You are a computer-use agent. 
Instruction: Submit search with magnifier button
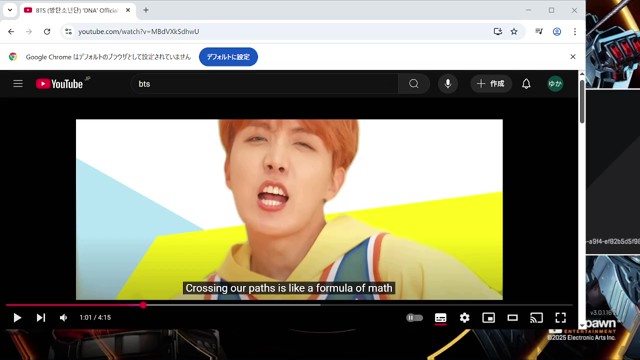pyautogui.click(x=413, y=84)
